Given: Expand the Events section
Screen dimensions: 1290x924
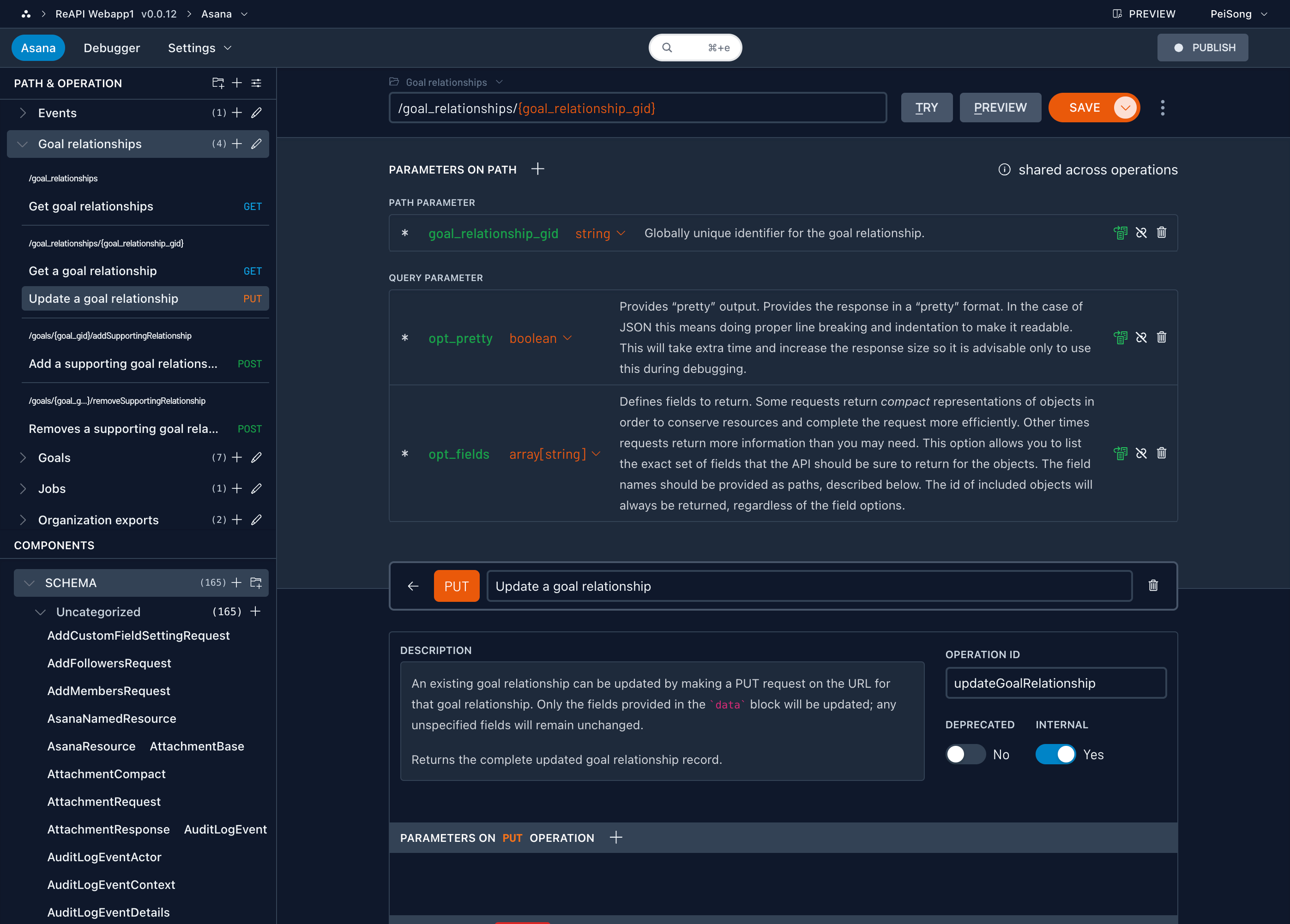Looking at the screenshot, I should pyautogui.click(x=23, y=113).
